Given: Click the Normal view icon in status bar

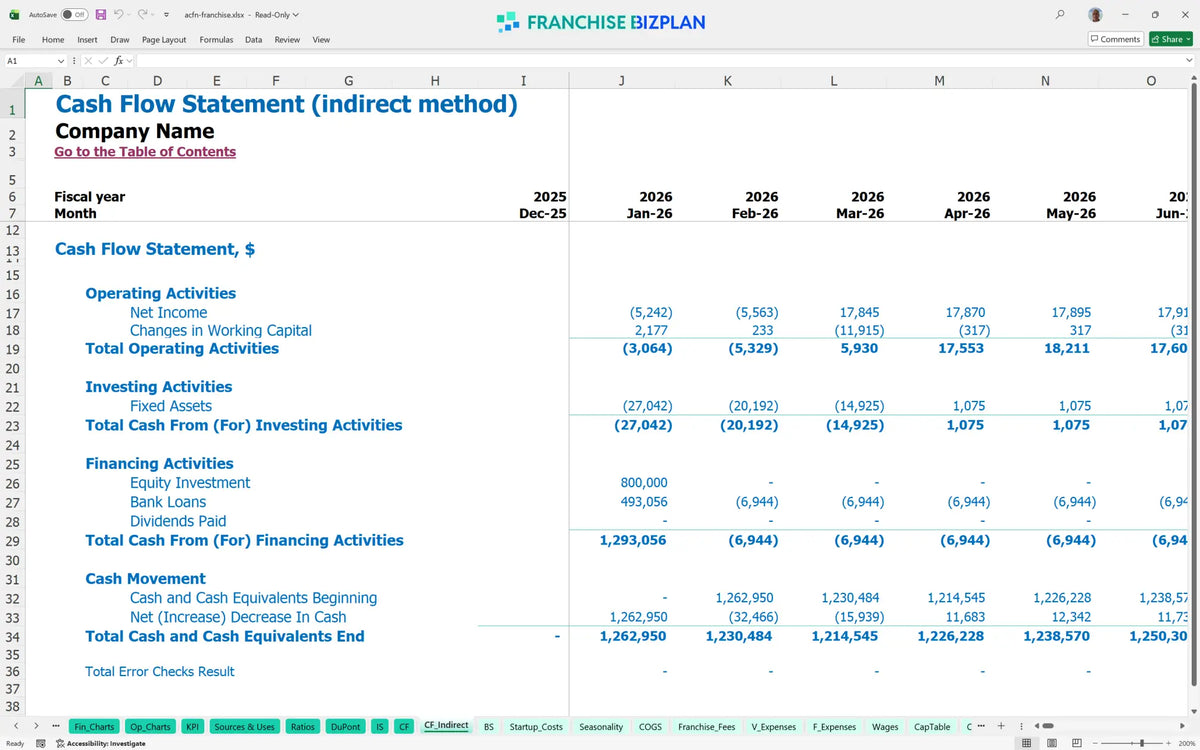Looking at the screenshot, I should [x=1026, y=743].
